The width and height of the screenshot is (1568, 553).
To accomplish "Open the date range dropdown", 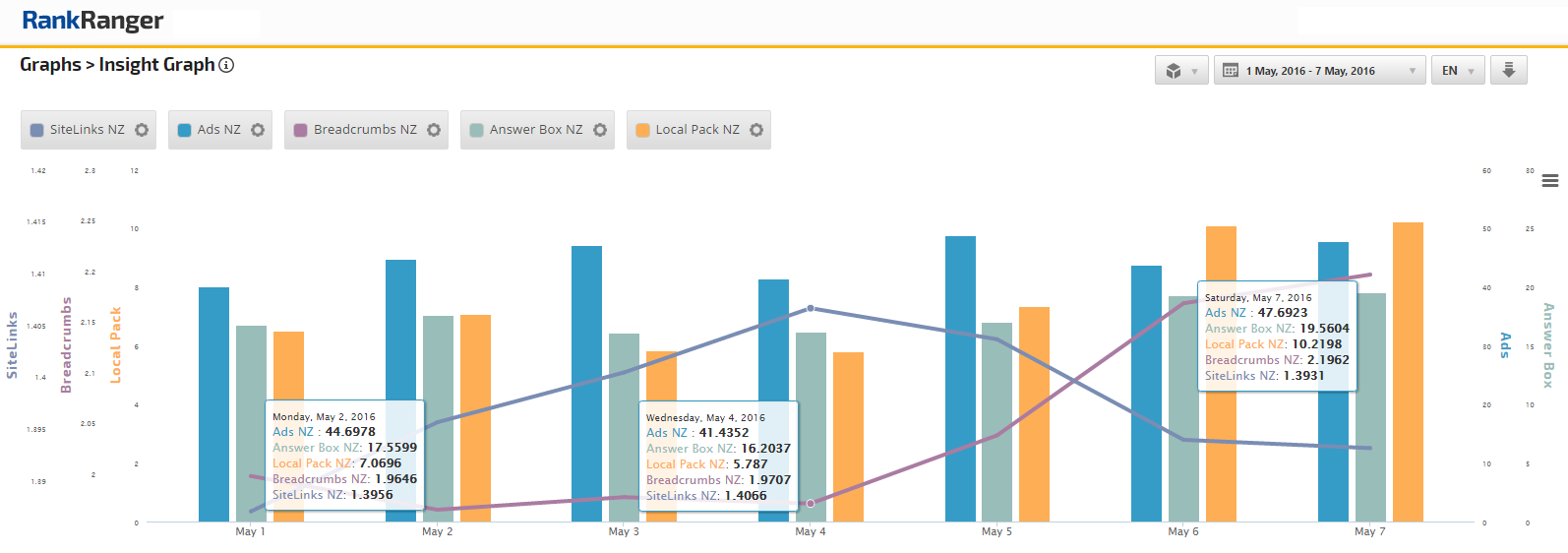I will (1320, 71).
